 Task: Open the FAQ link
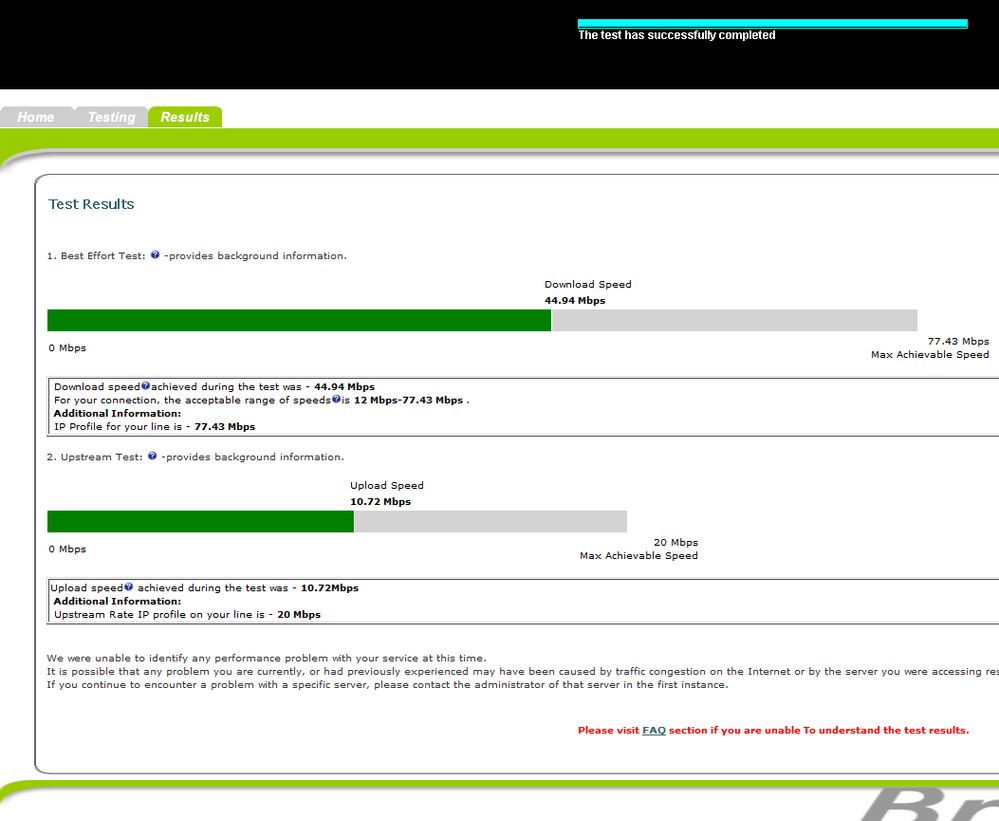point(654,731)
